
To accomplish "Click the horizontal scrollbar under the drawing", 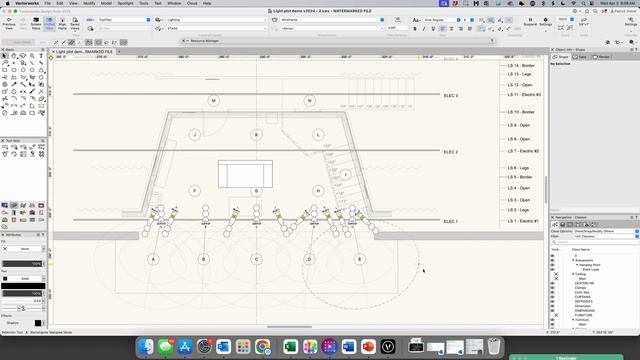I will (x=289, y=327).
